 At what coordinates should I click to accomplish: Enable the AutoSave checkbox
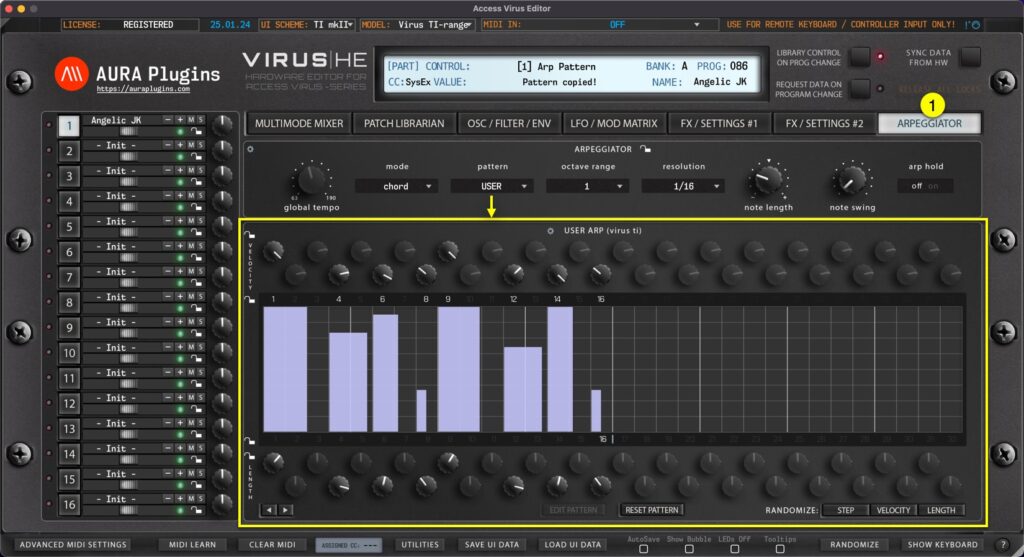coord(643,549)
